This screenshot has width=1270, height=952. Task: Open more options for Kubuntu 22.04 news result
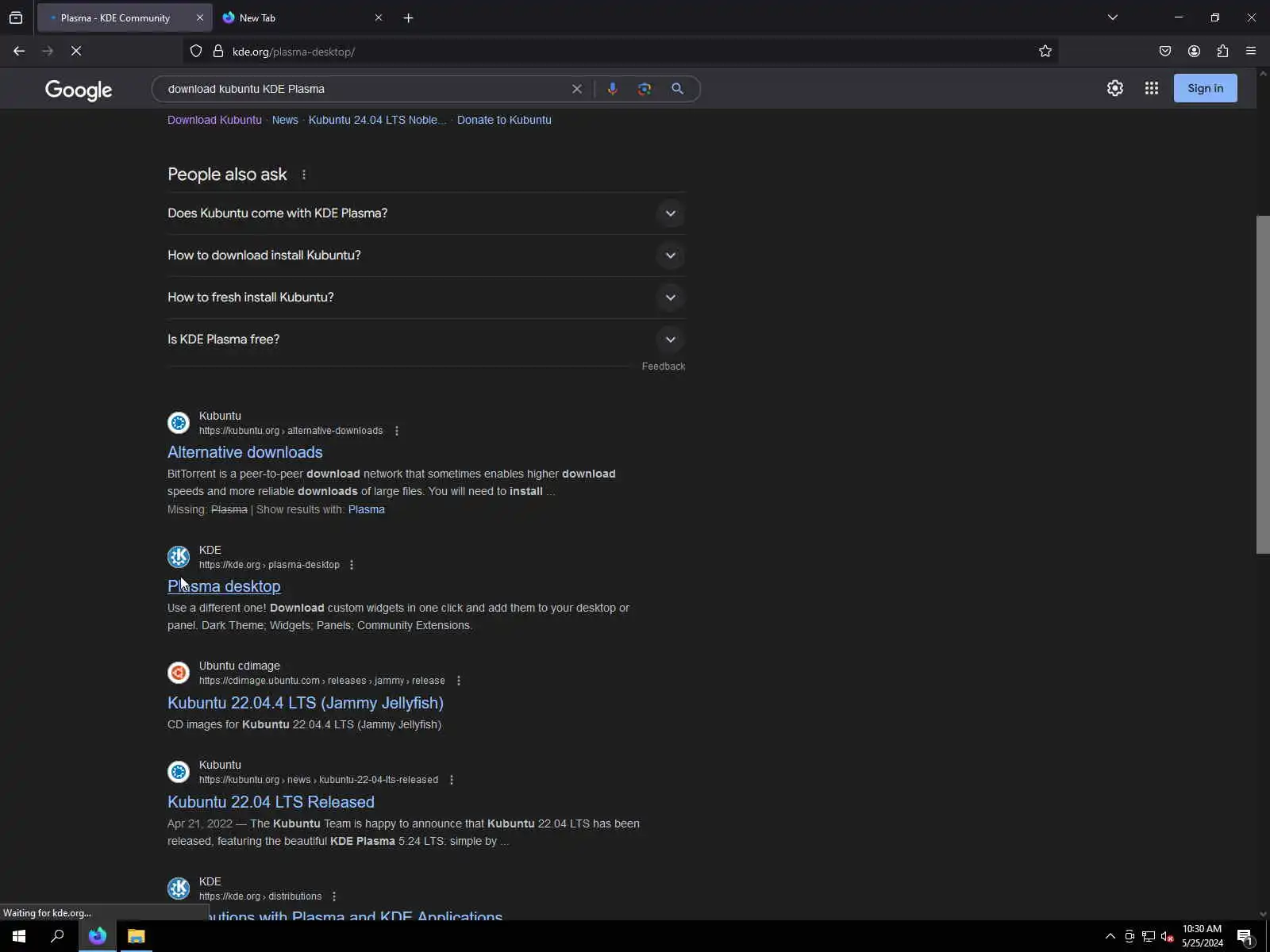(452, 780)
